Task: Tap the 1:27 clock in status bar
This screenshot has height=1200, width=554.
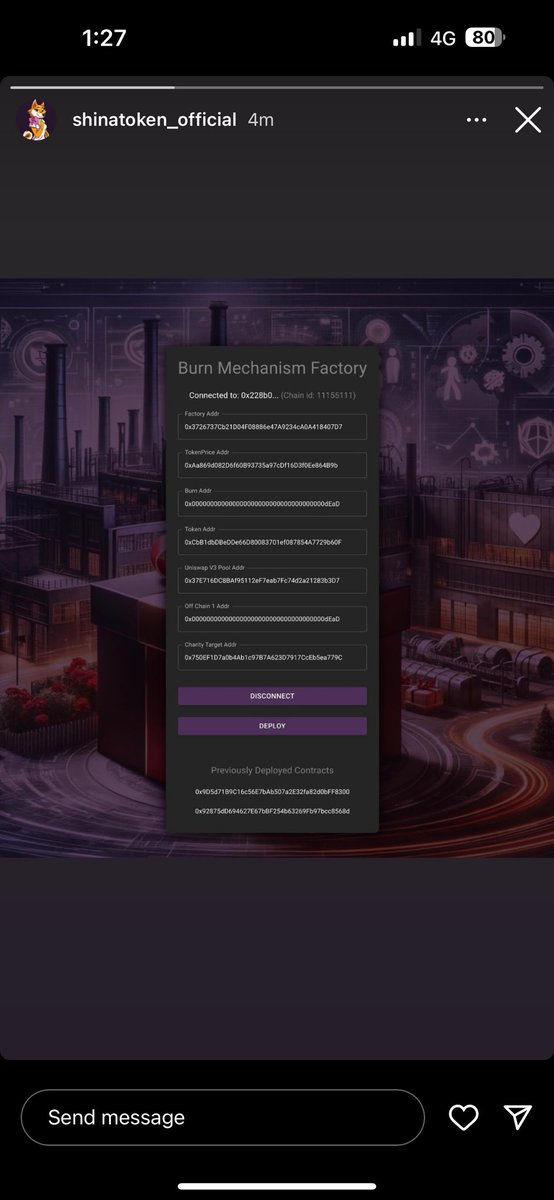Action: 104,38
